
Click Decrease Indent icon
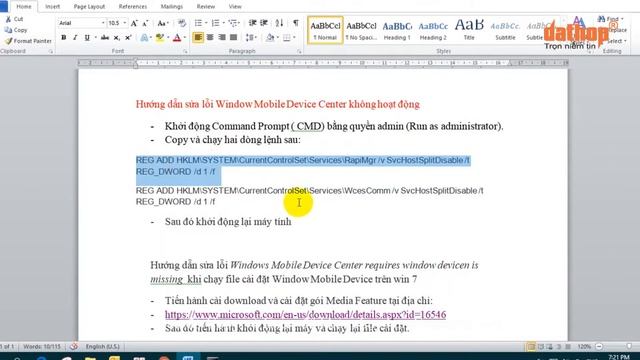[x=253, y=23]
